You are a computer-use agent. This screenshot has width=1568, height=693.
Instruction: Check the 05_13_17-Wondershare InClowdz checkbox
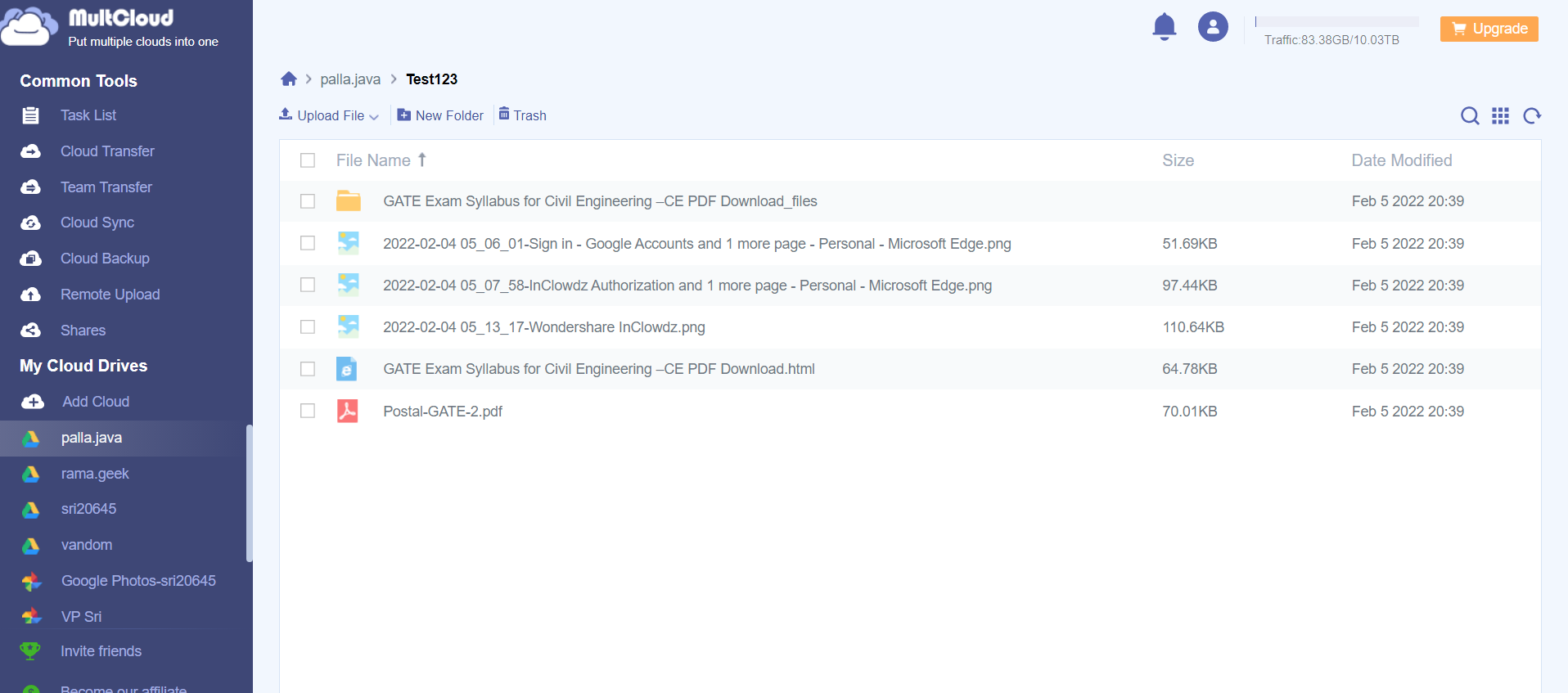click(x=308, y=326)
